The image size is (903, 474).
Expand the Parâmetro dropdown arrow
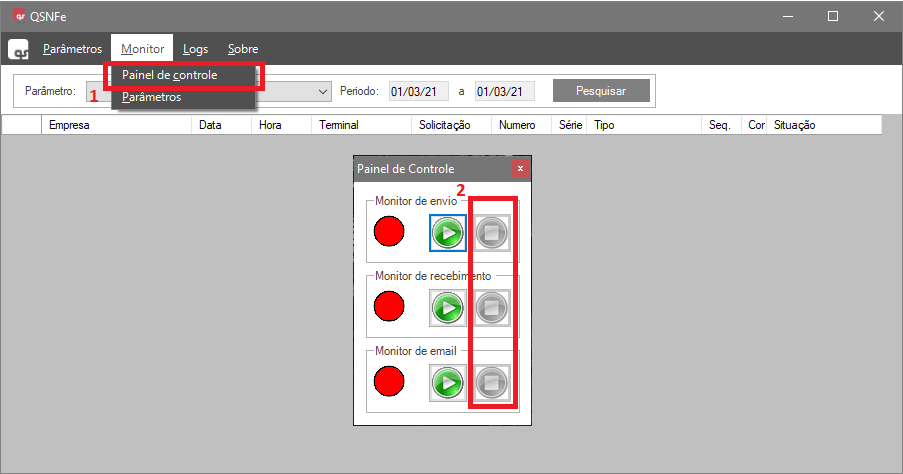coord(322,91)
